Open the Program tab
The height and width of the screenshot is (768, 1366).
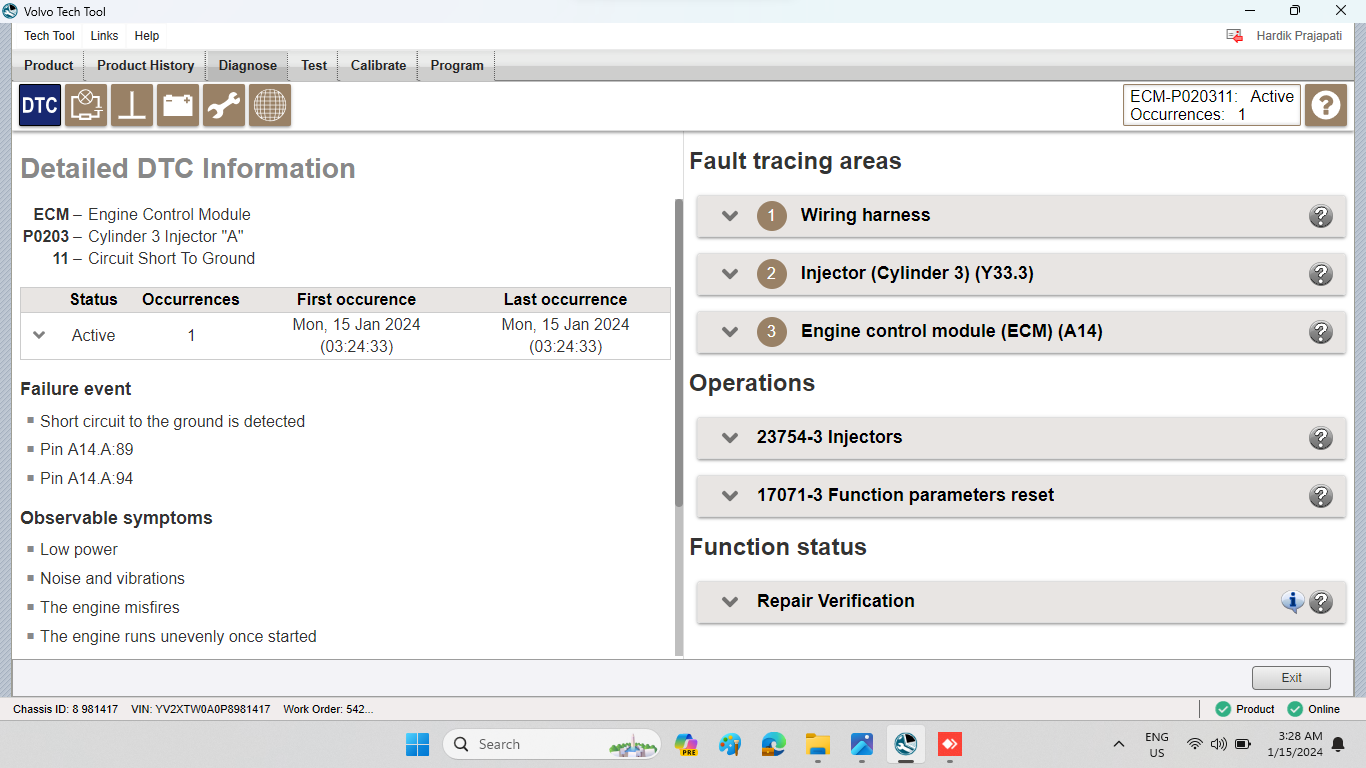(x=457, y=65)
